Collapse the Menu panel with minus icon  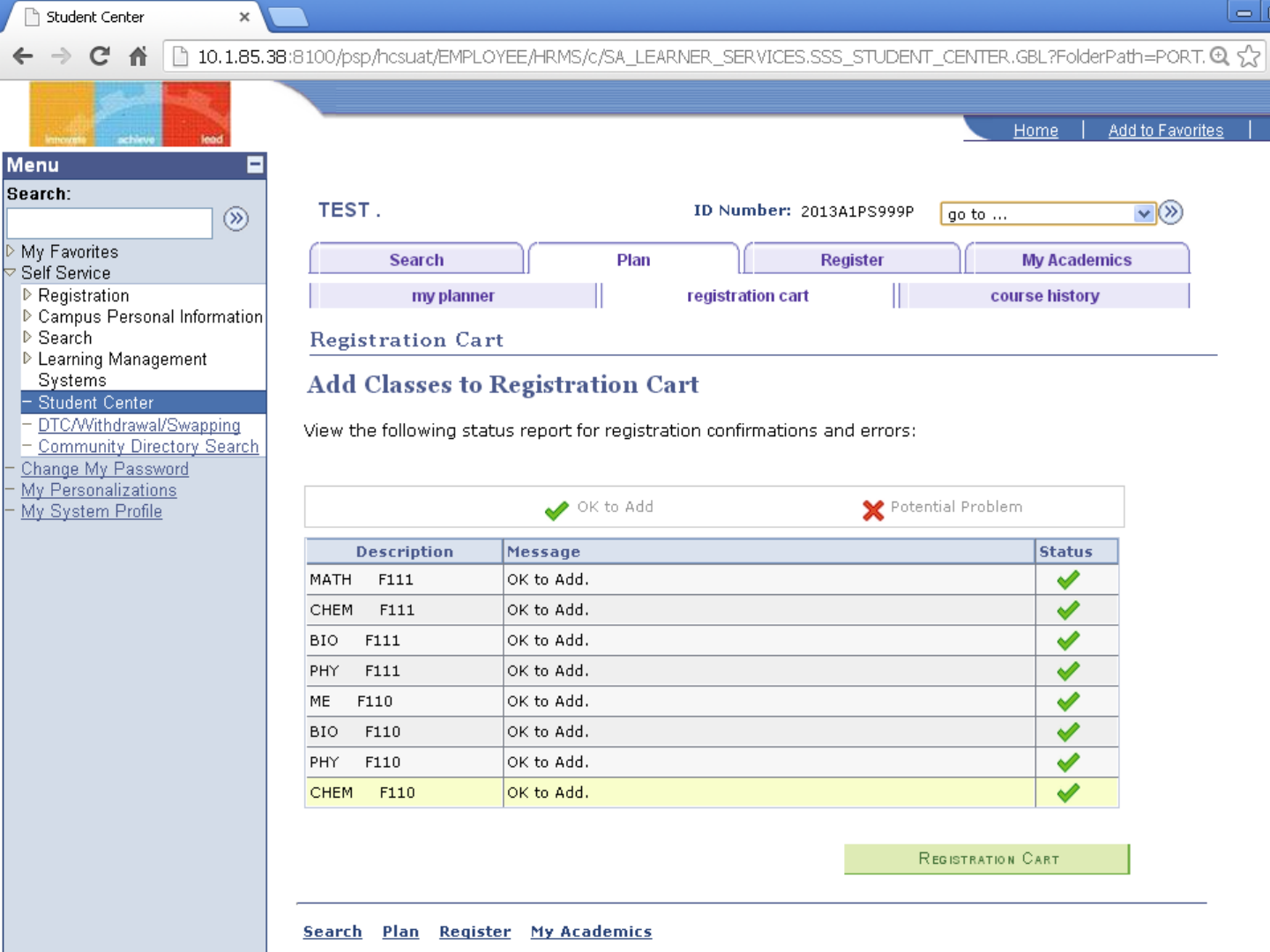(255, 165)
